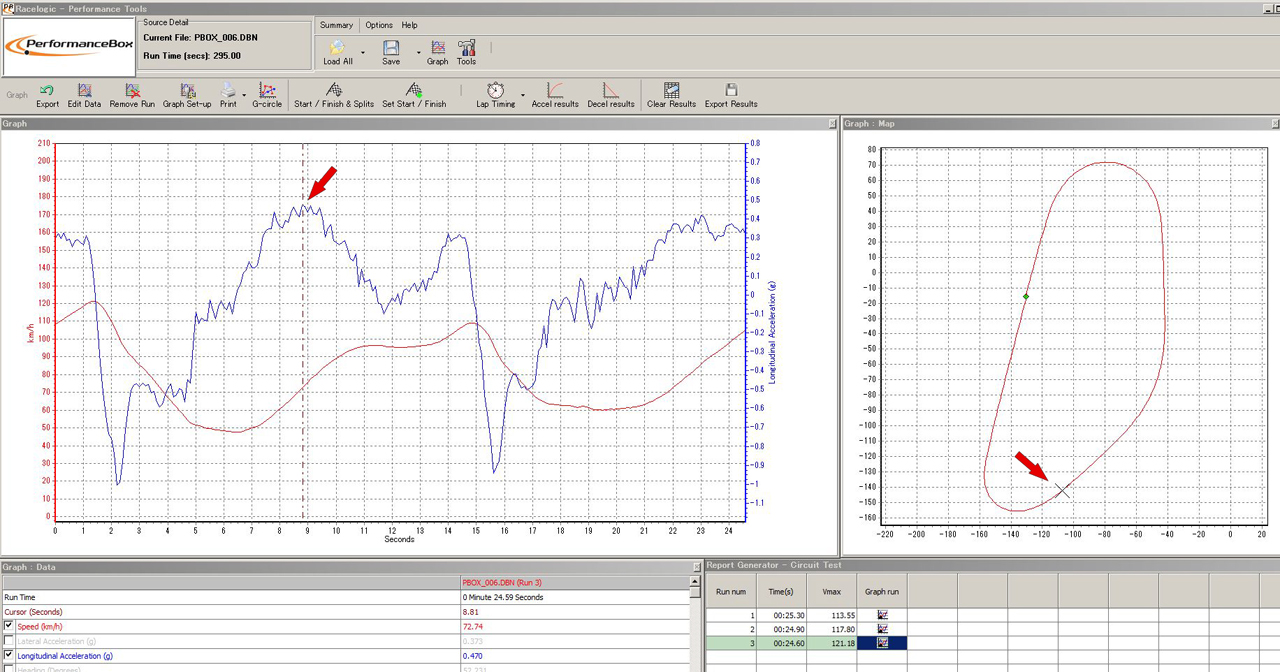Click Set Start / Finish icon
Screen dimensions: 1280x672
[414, 92]
